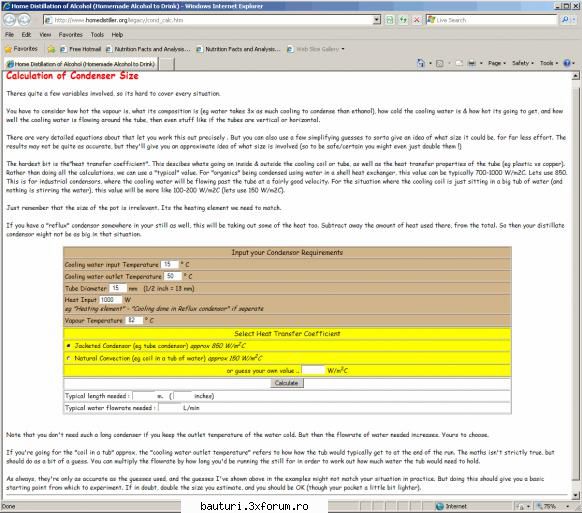Click the Calculate button
This screenshot has width=582, height=513.
point(287,383)
